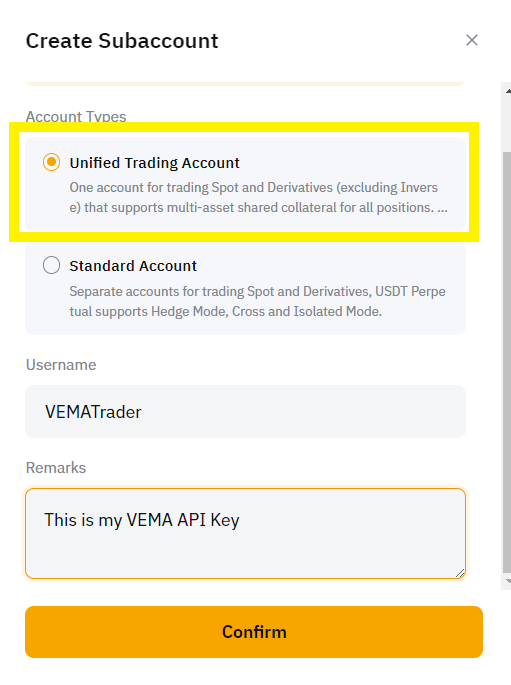Click the scrollbar up arrow

(x=508, y=91)
